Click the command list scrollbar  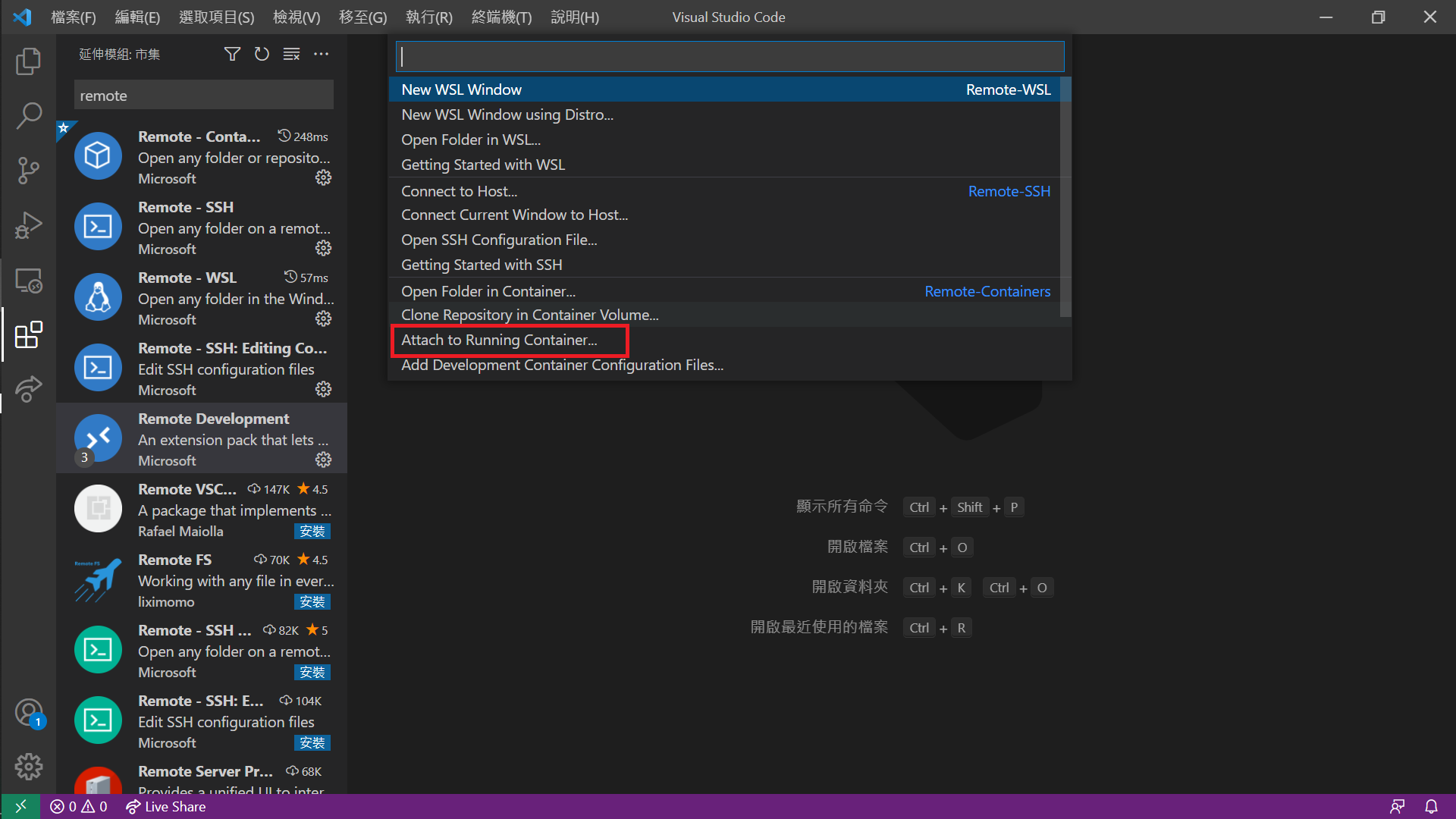click(1065, 197)
